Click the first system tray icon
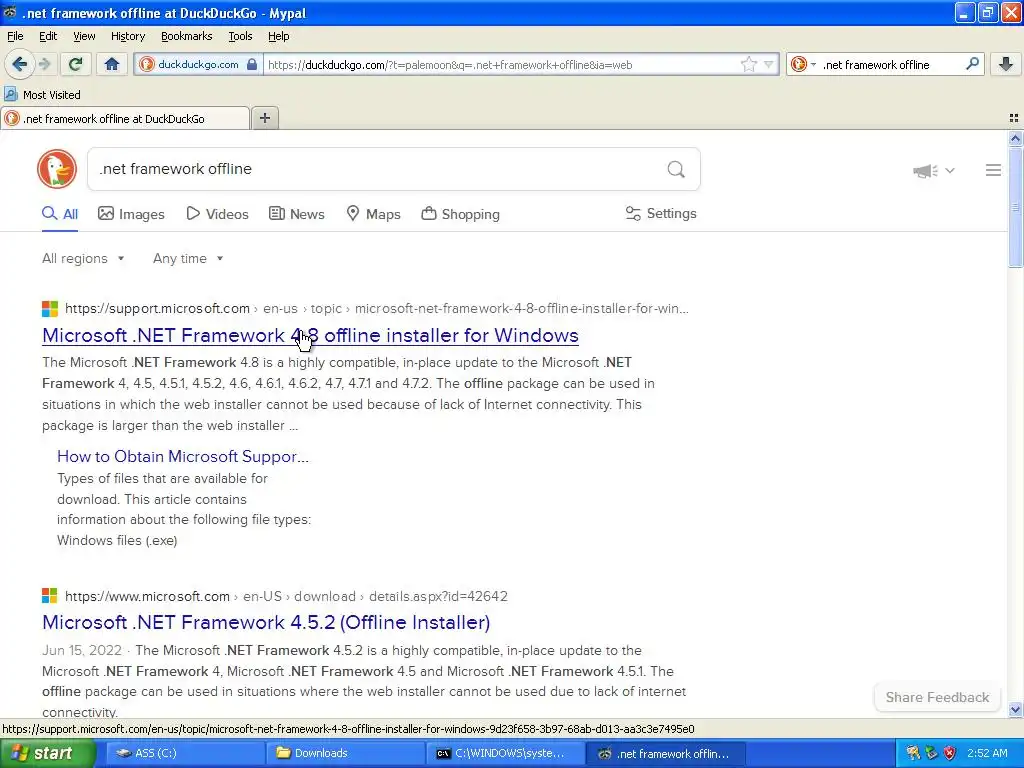Viewport: 1024px width, 768px height. point(913,753)
